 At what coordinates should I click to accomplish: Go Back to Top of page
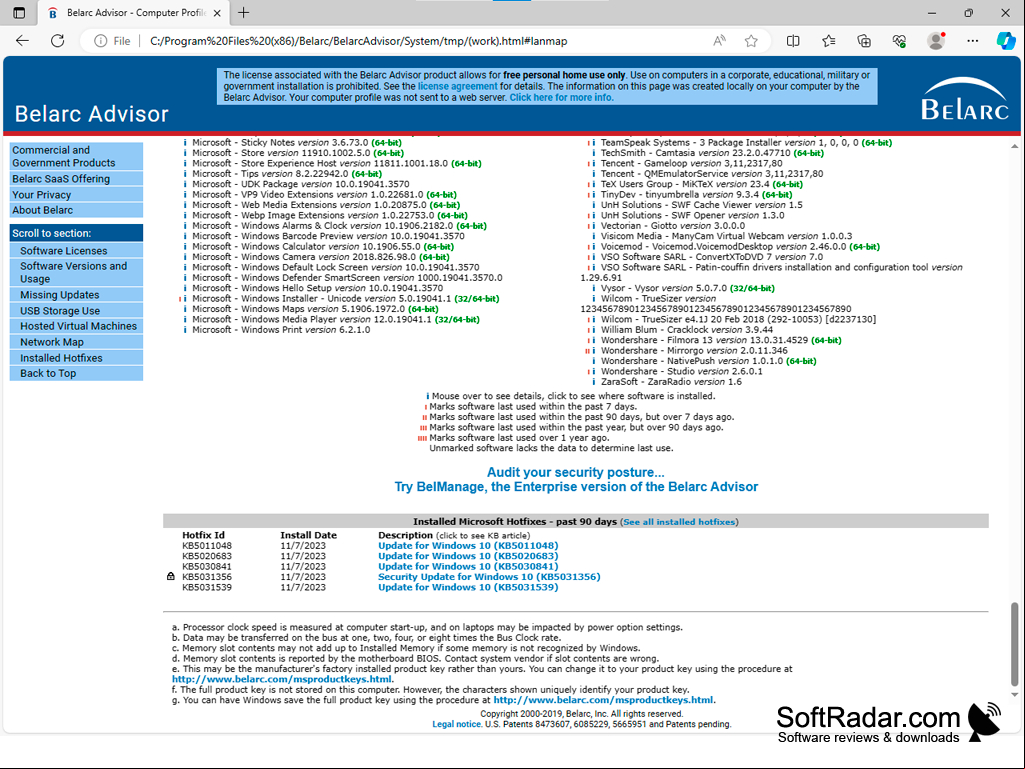pos(76,373)
